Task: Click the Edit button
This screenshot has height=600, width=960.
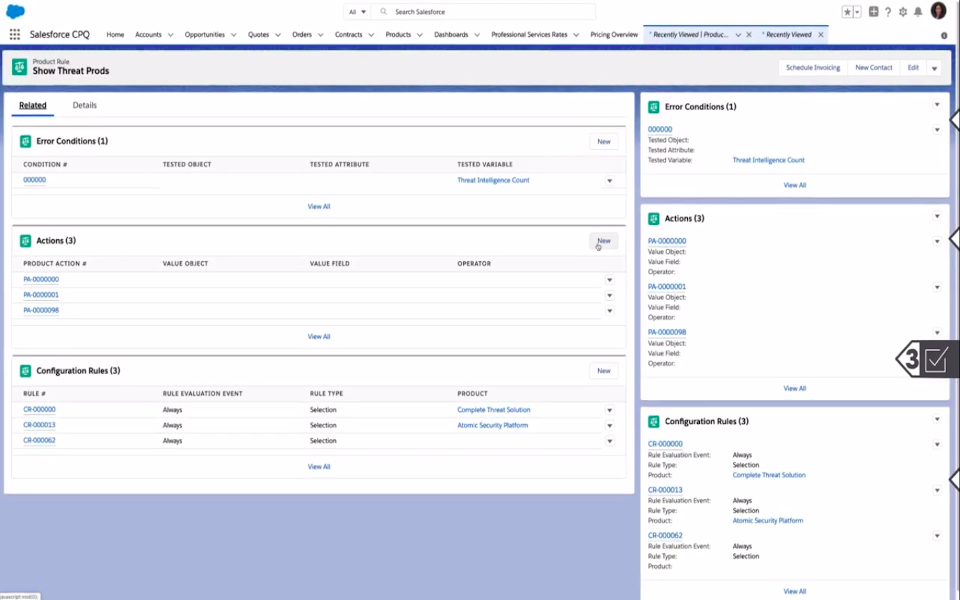Action: click(913, 68)
